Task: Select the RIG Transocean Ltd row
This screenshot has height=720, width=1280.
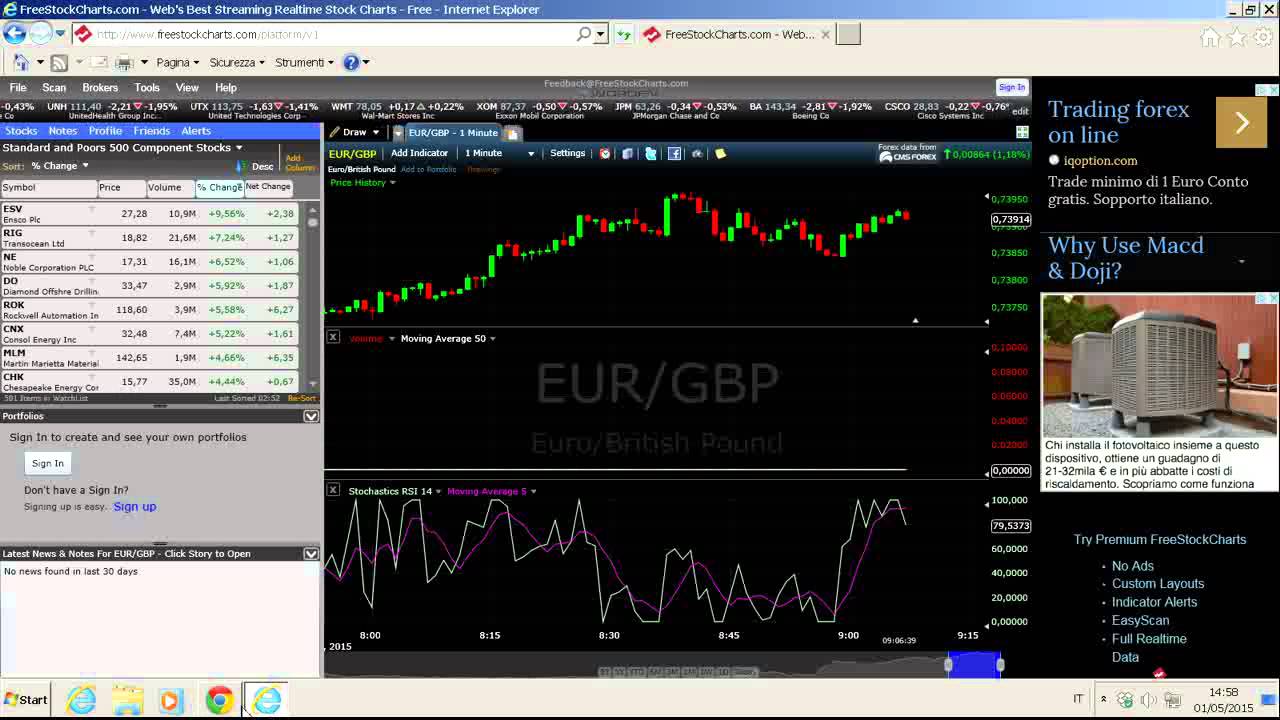Action: pyautogui.click(x=150, y=238)
